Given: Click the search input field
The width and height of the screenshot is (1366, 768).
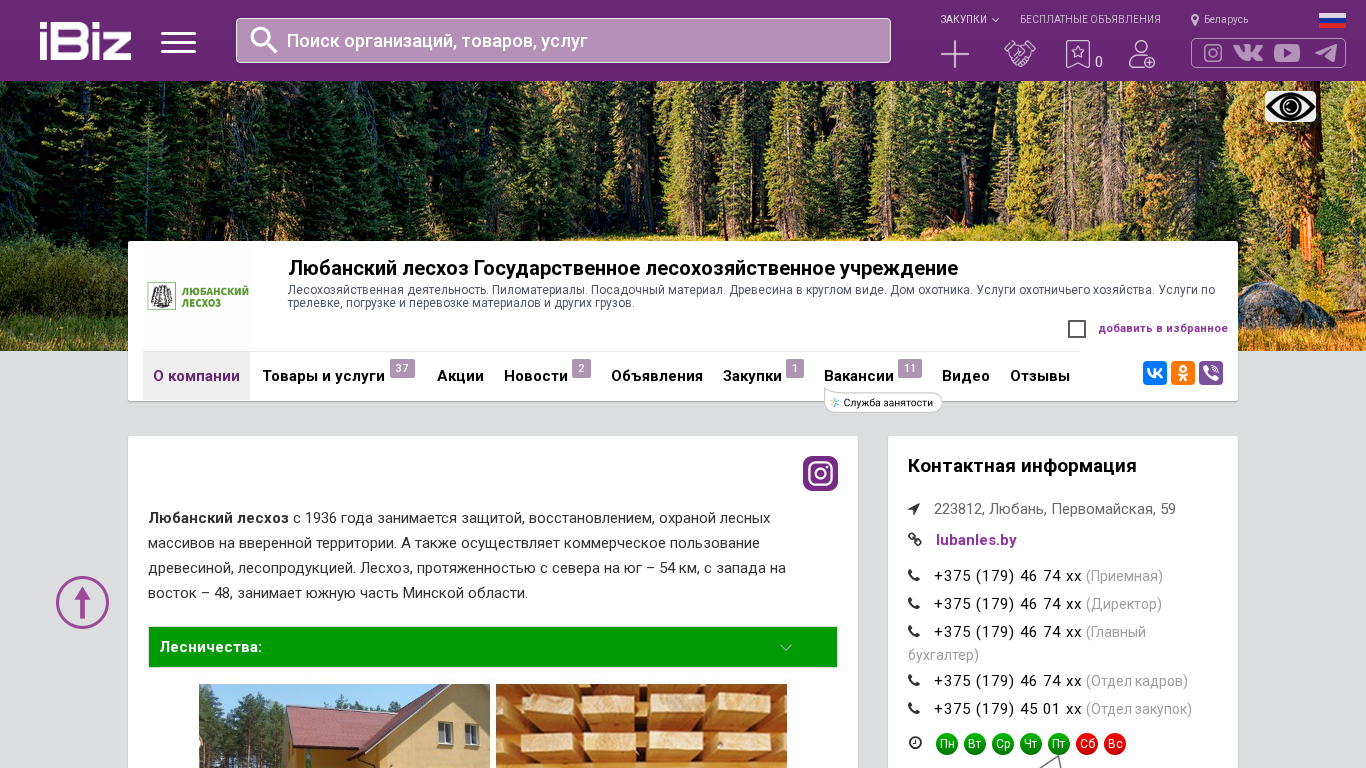Looking at the screenshot, I should pos(563,40).
